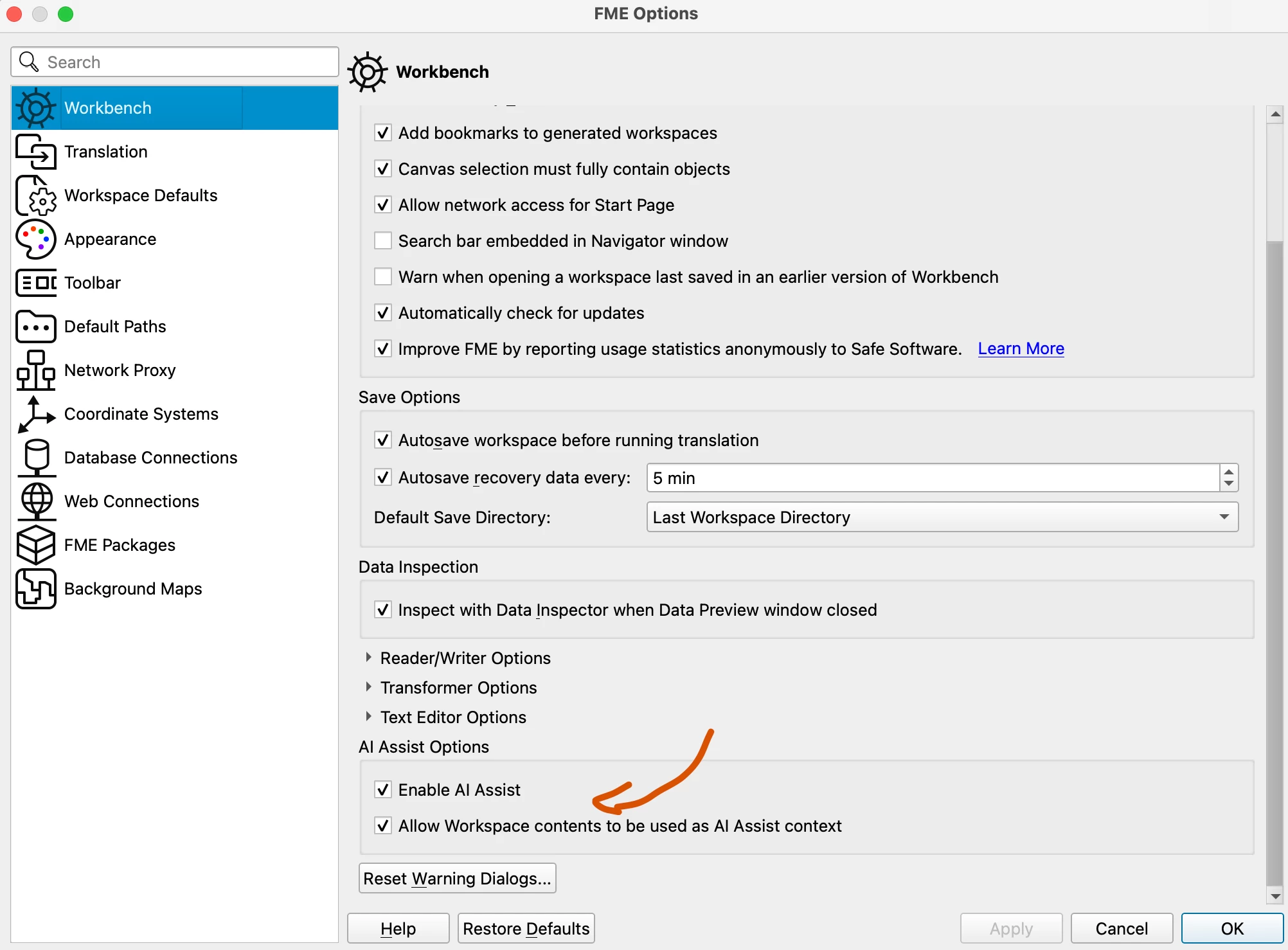Screen dimensions: 1288x950
Task: Increase the autosave interval with the up arrow
Action: (x=1228, y=472)
